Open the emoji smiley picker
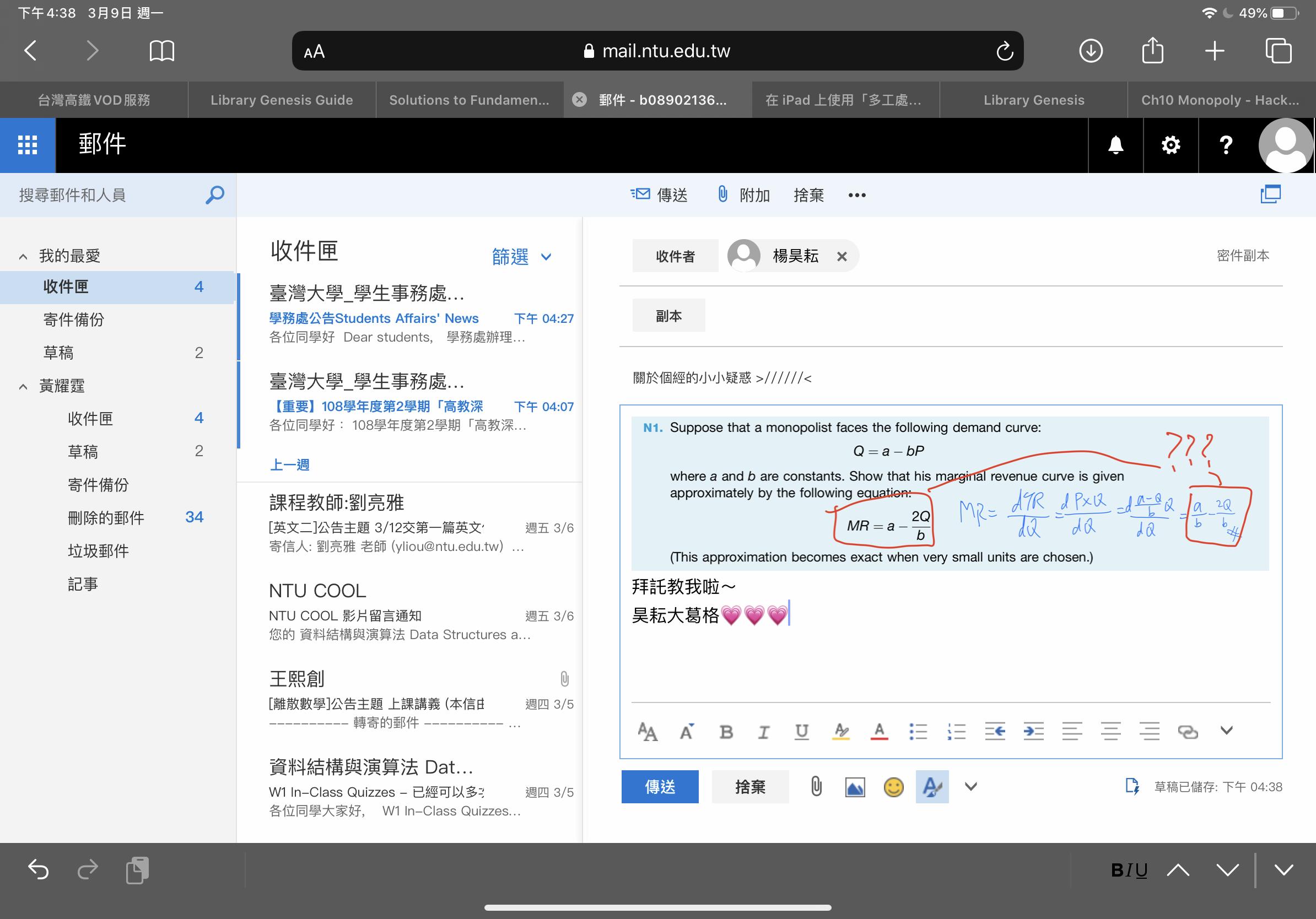 [x=893, y=787]
